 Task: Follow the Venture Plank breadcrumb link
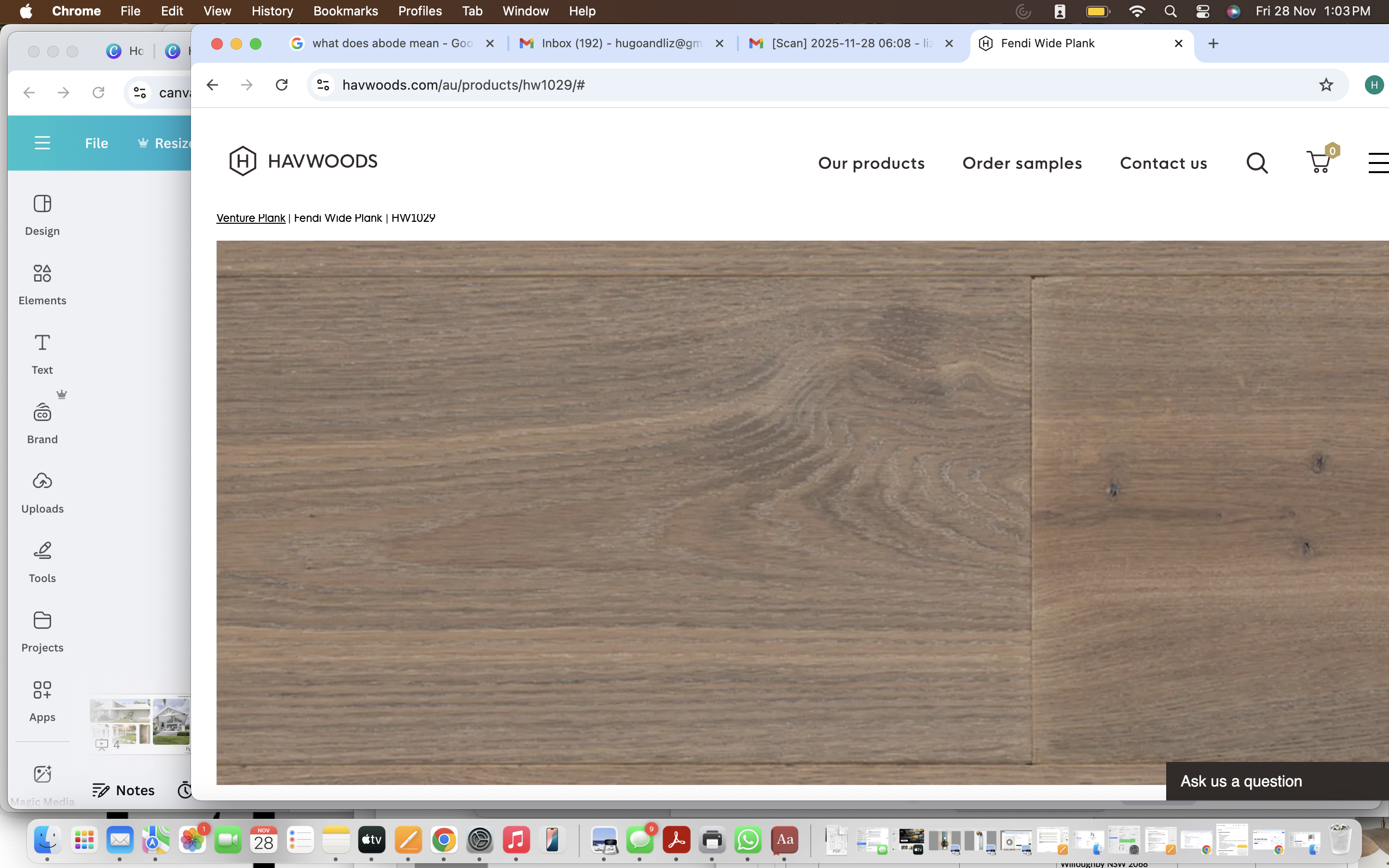[250, 218]
